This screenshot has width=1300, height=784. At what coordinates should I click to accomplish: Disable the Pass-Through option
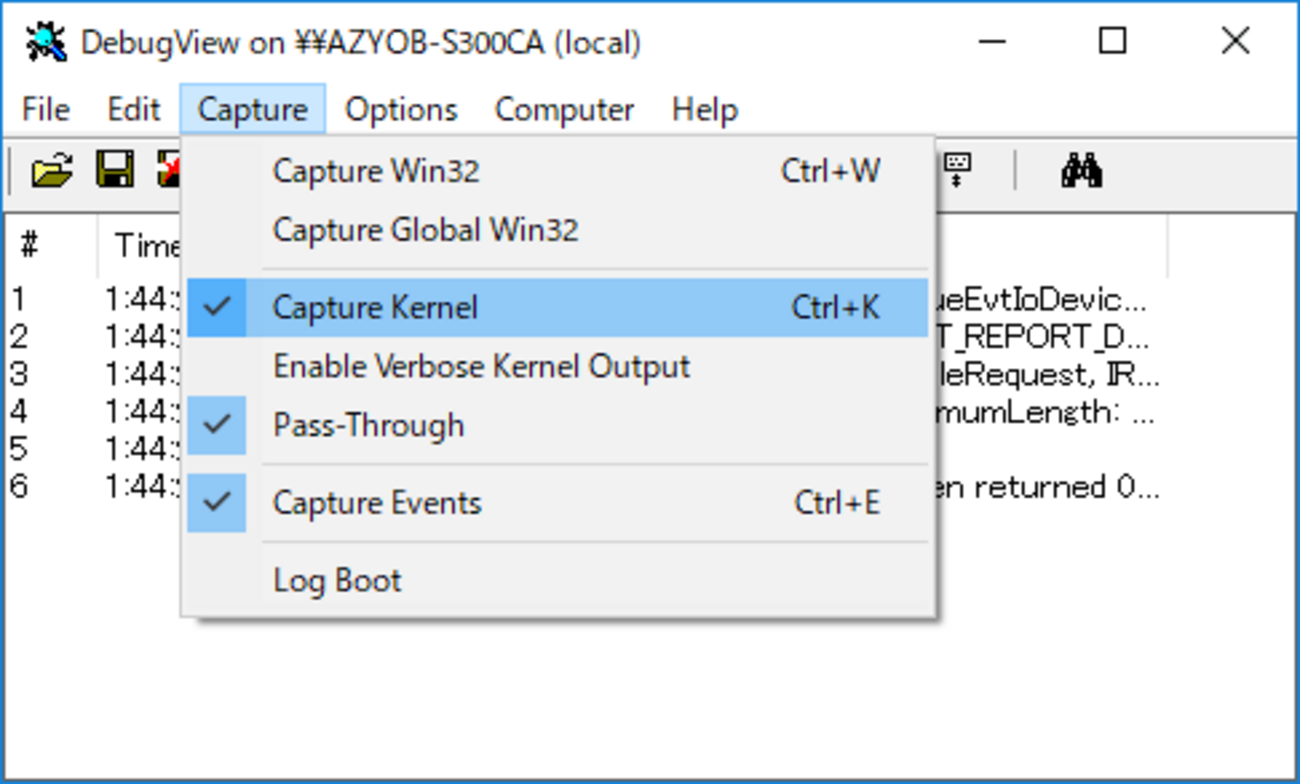pos(369,425)
